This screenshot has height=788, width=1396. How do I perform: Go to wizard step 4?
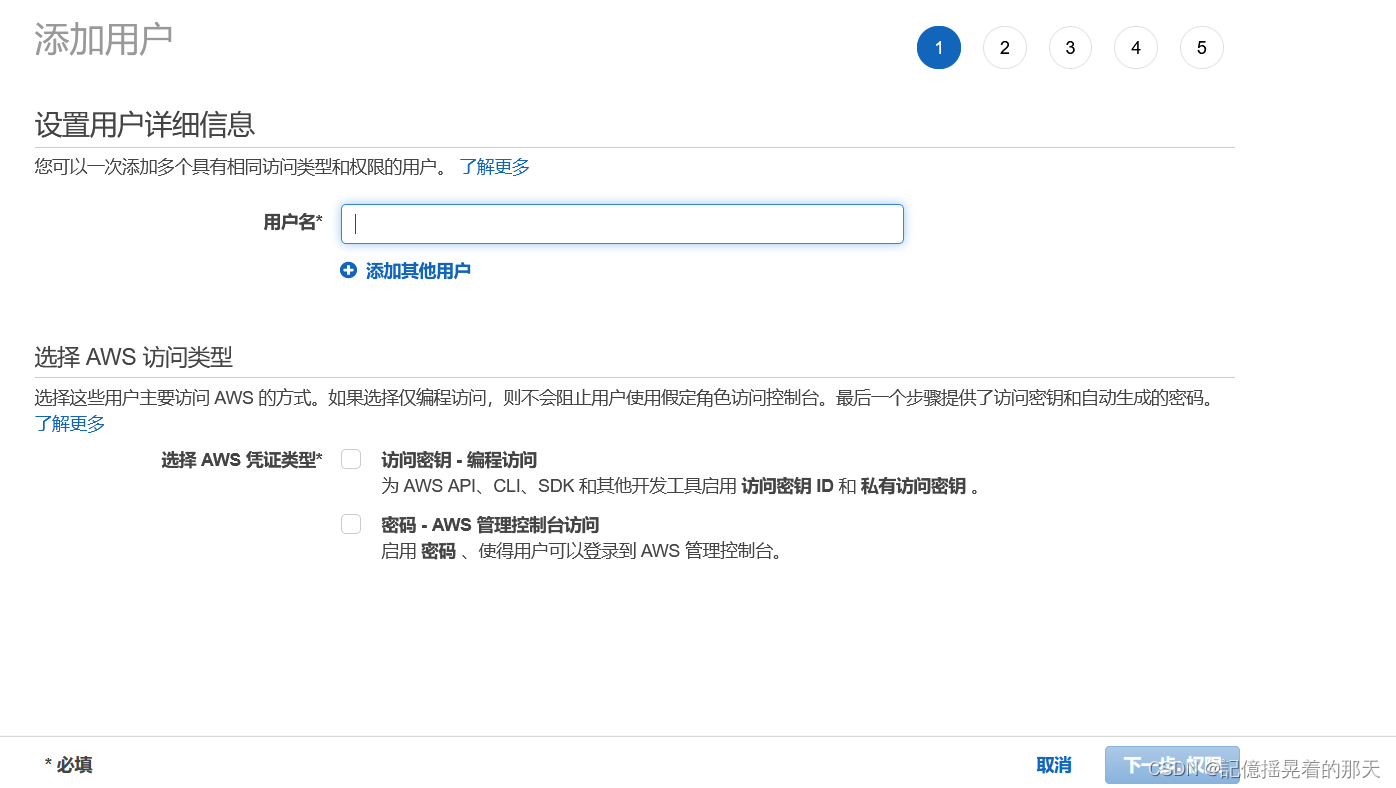click(x=1136, y=48)
